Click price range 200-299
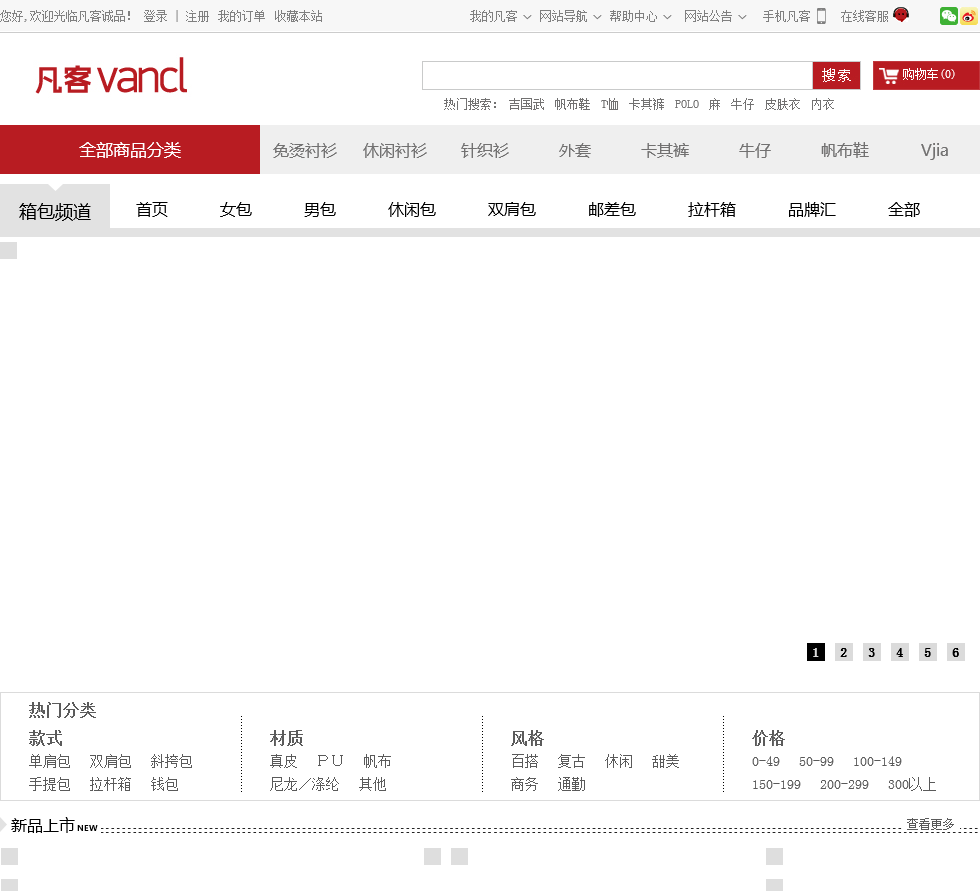Image resolution: width=980 pixels, height=891 pixels. [x=844, y=785]
